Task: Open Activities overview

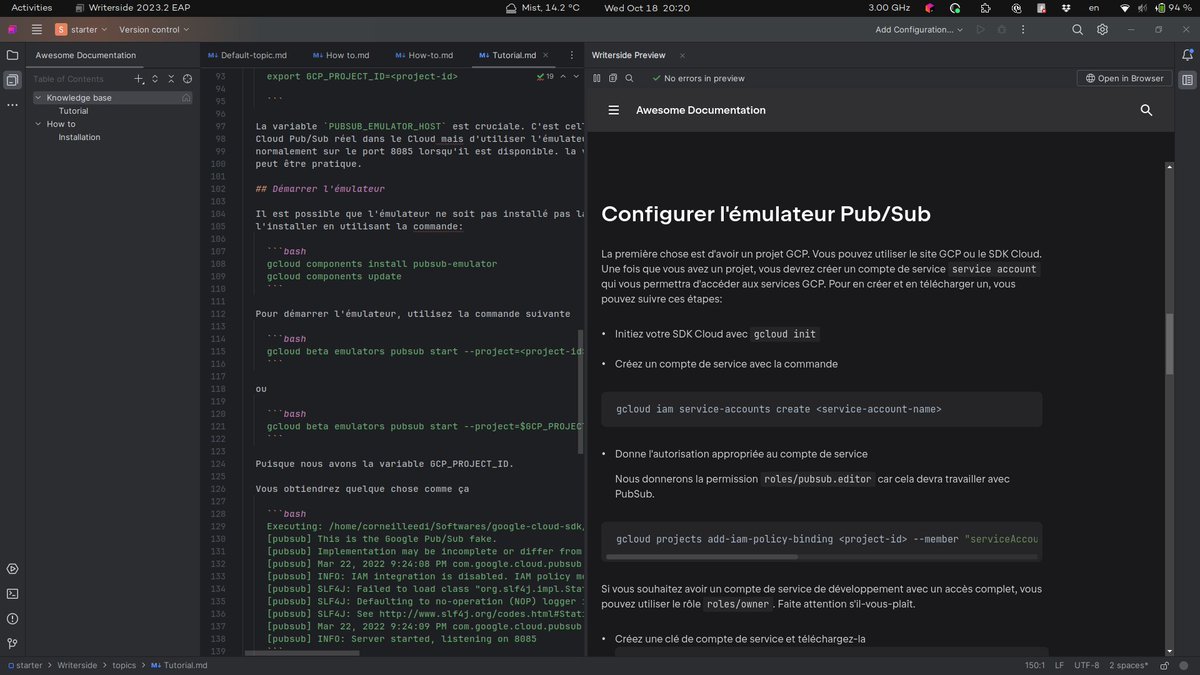Action: click(31, 8)
